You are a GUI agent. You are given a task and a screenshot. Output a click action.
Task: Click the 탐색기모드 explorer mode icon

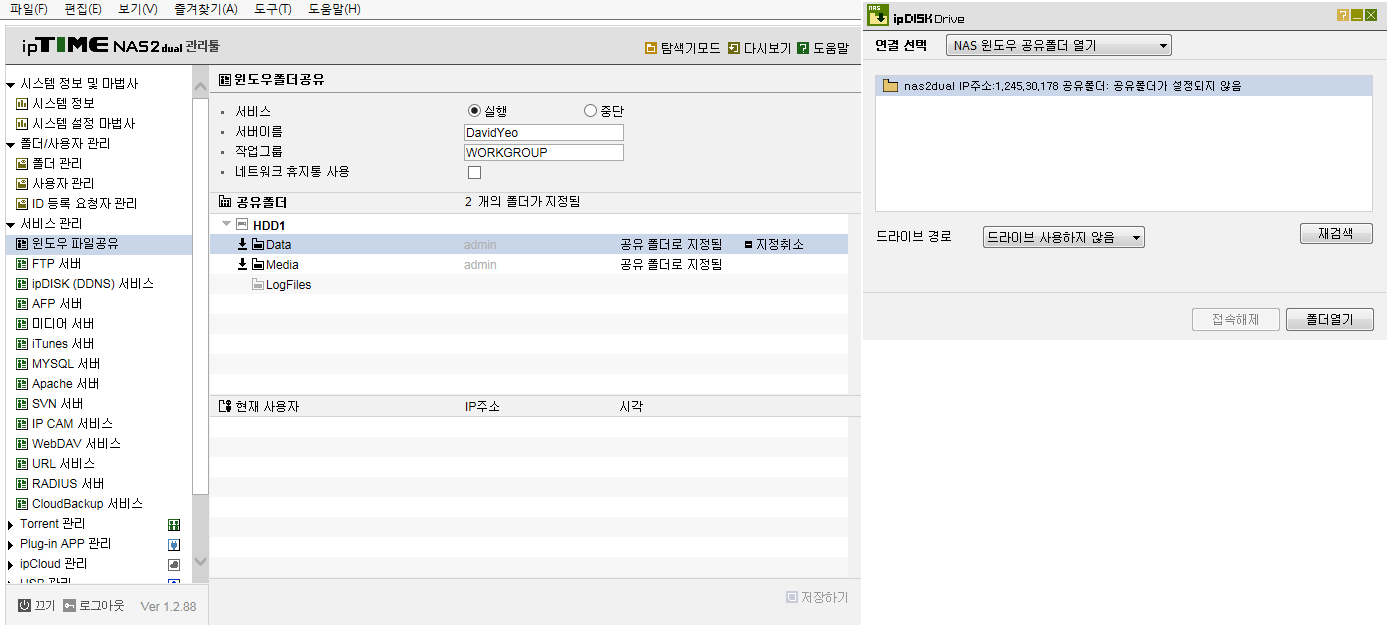(x=651, y=48)
